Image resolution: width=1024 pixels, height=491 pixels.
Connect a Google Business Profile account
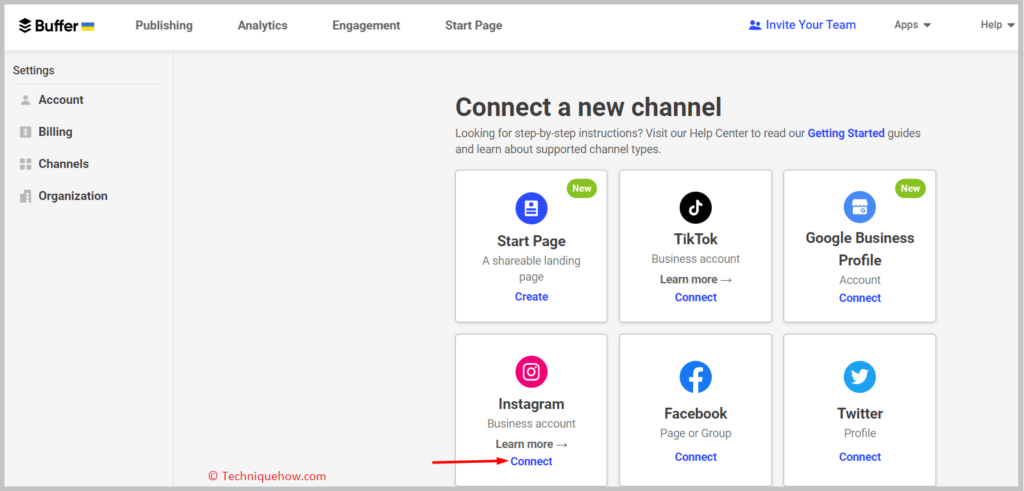[x=859, y=298]
